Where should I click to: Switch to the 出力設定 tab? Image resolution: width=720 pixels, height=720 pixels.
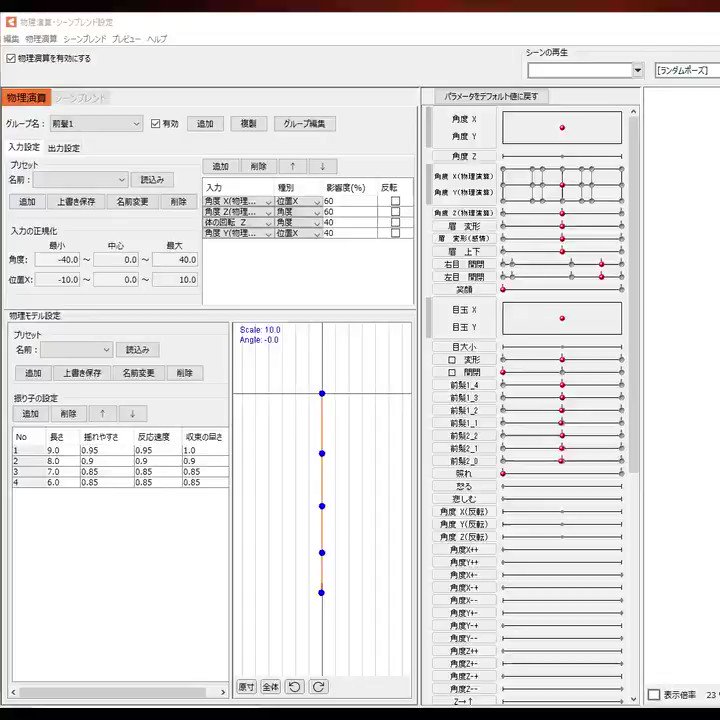64,148
